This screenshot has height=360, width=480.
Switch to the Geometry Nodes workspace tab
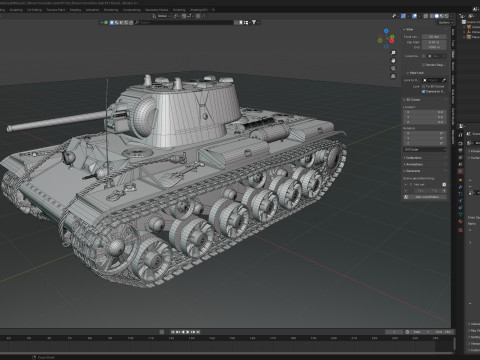pos(156,10)
